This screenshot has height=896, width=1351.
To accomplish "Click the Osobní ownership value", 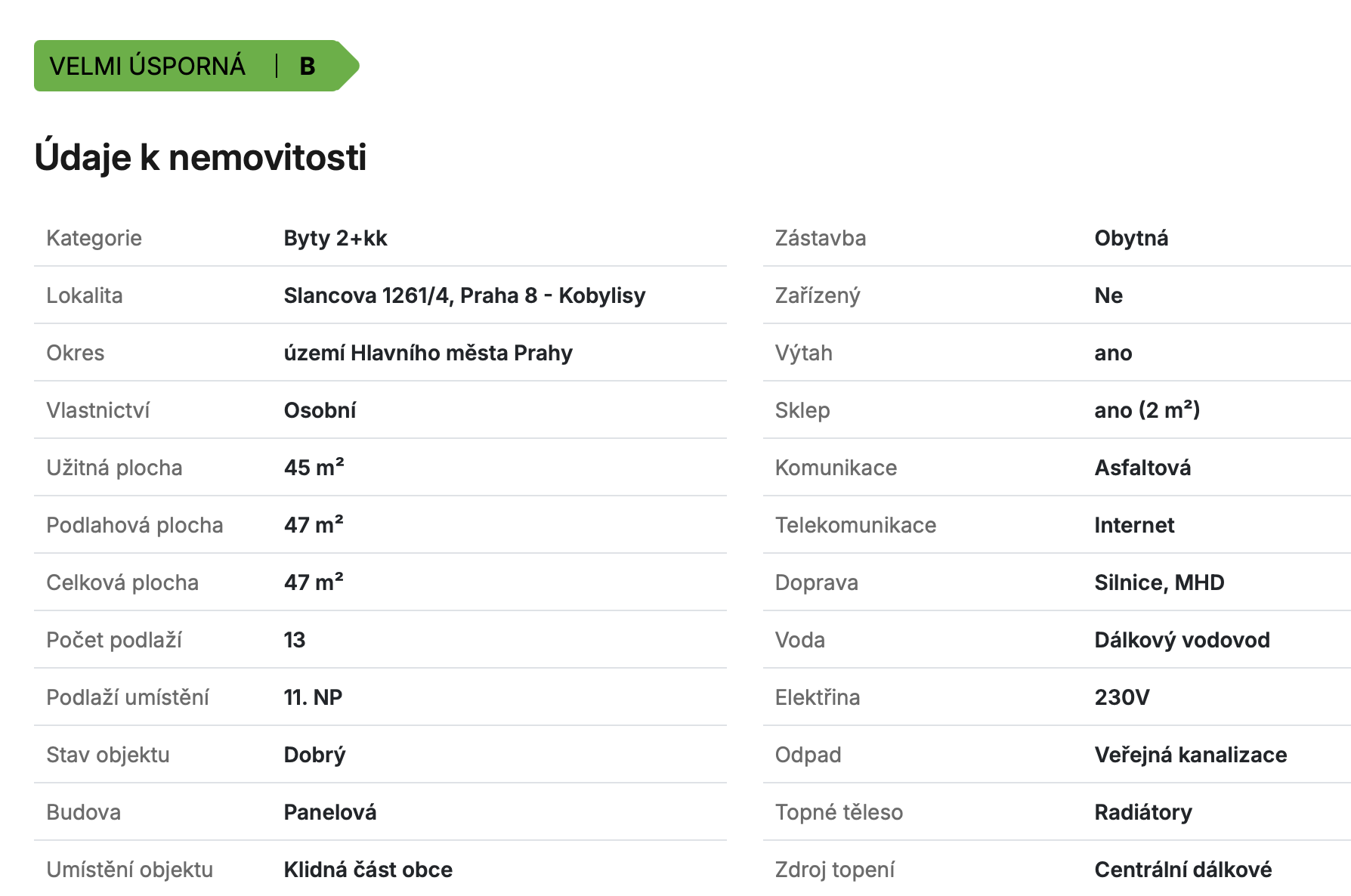I will pyautogui.click(x=320, y=410).
